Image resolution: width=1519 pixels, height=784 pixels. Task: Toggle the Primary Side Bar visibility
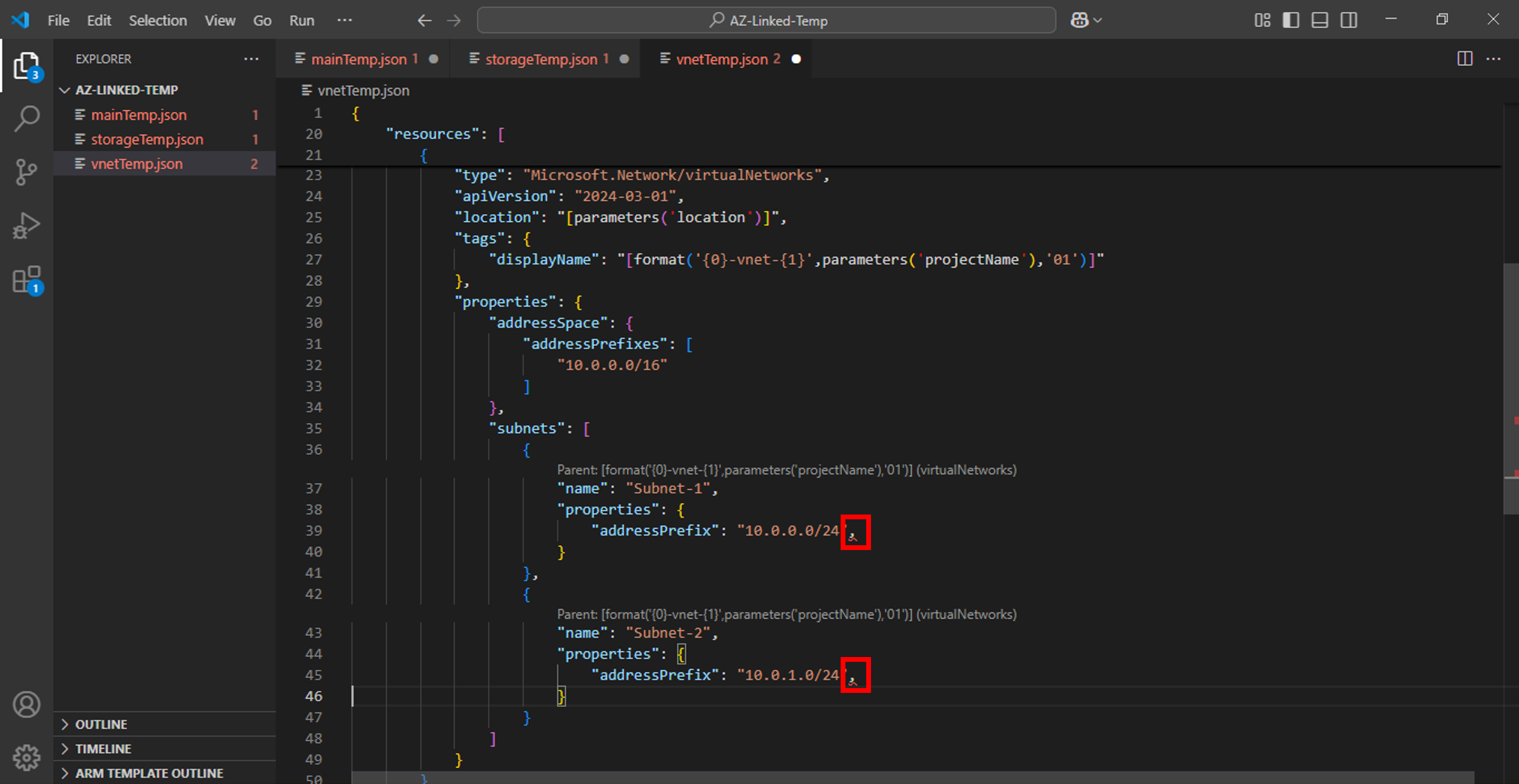coord(1291,19)
